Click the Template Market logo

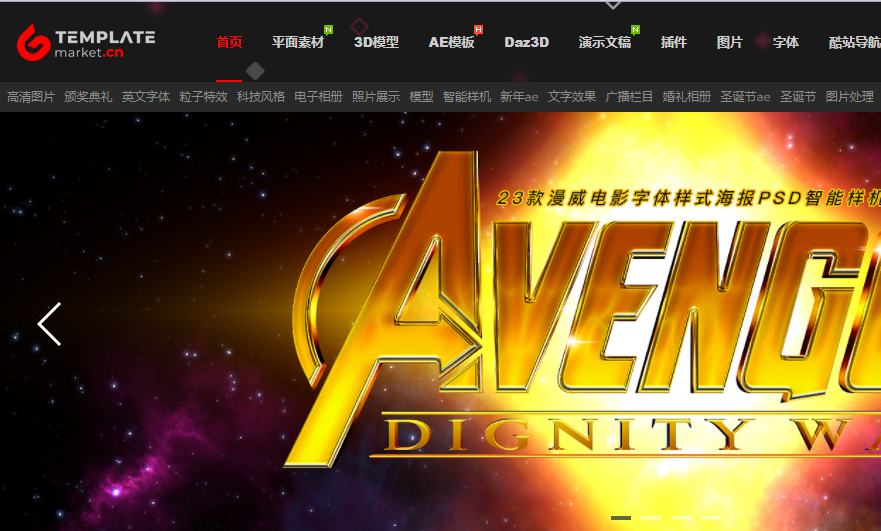[x=86, y=42]
